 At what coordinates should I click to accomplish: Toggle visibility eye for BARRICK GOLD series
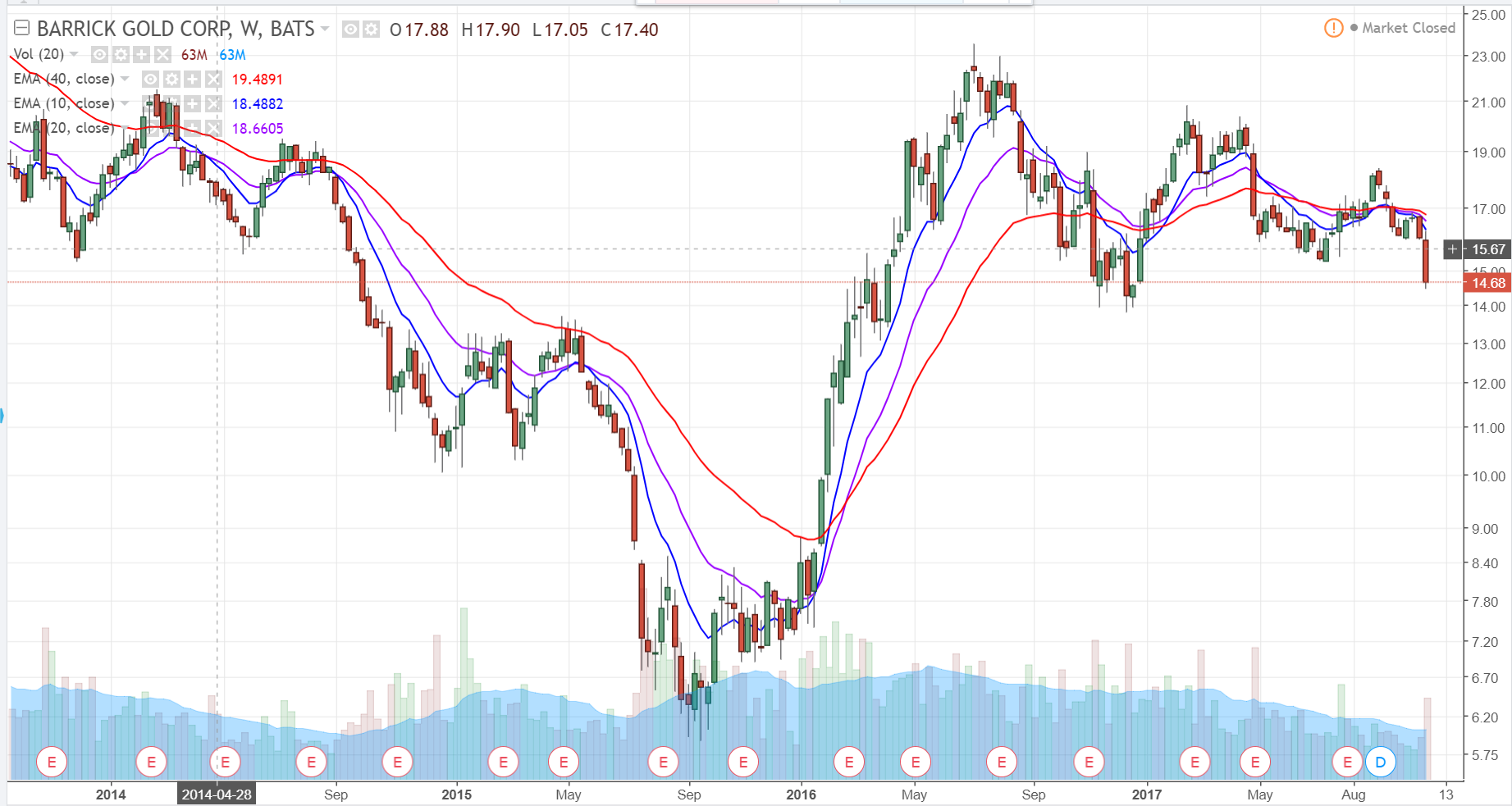tap(350, 30)
